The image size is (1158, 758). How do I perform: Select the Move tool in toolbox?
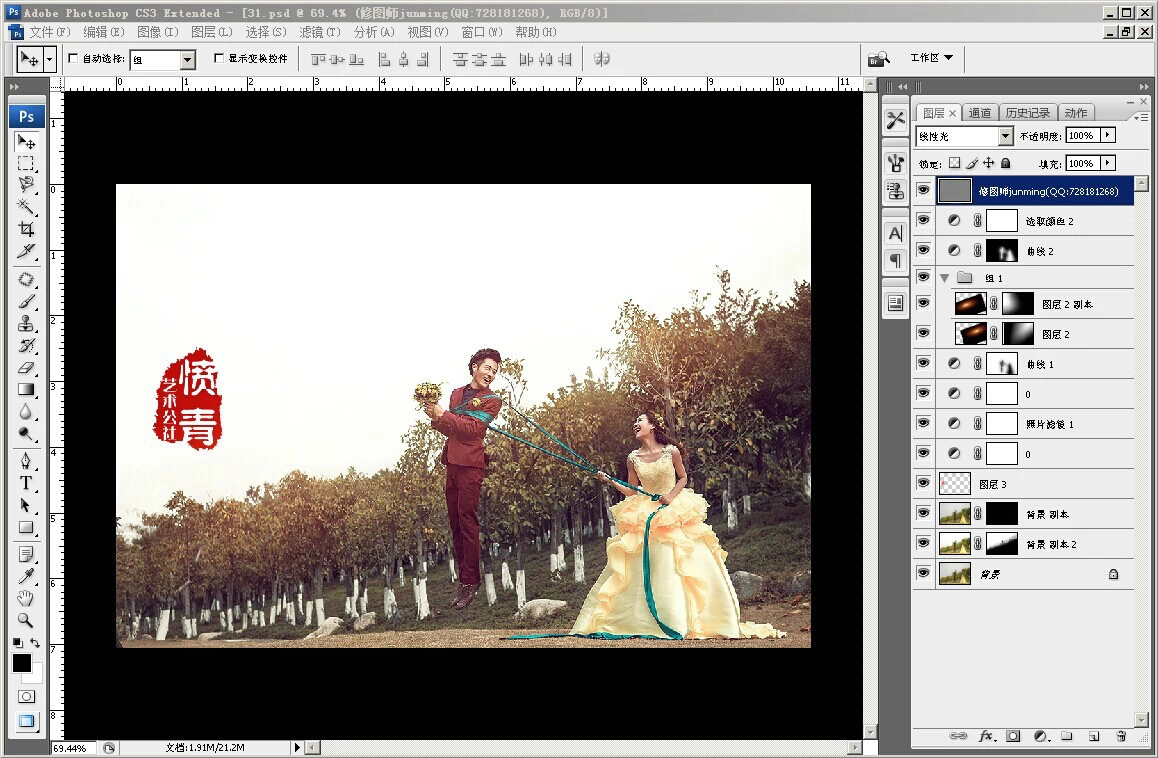click(26, 141)
